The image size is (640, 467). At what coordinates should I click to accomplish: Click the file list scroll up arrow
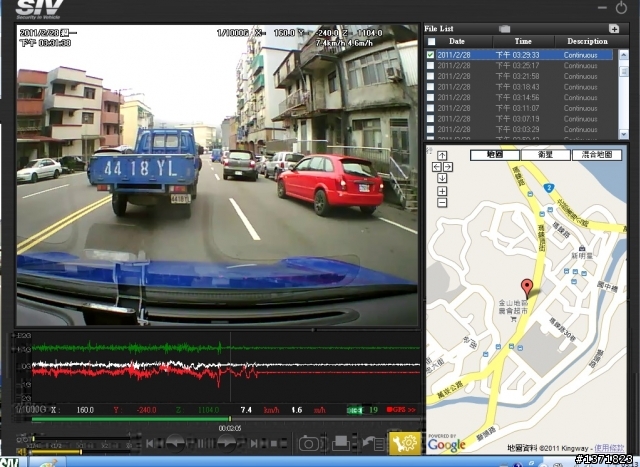pyautogui.click(x=624, y=55)
